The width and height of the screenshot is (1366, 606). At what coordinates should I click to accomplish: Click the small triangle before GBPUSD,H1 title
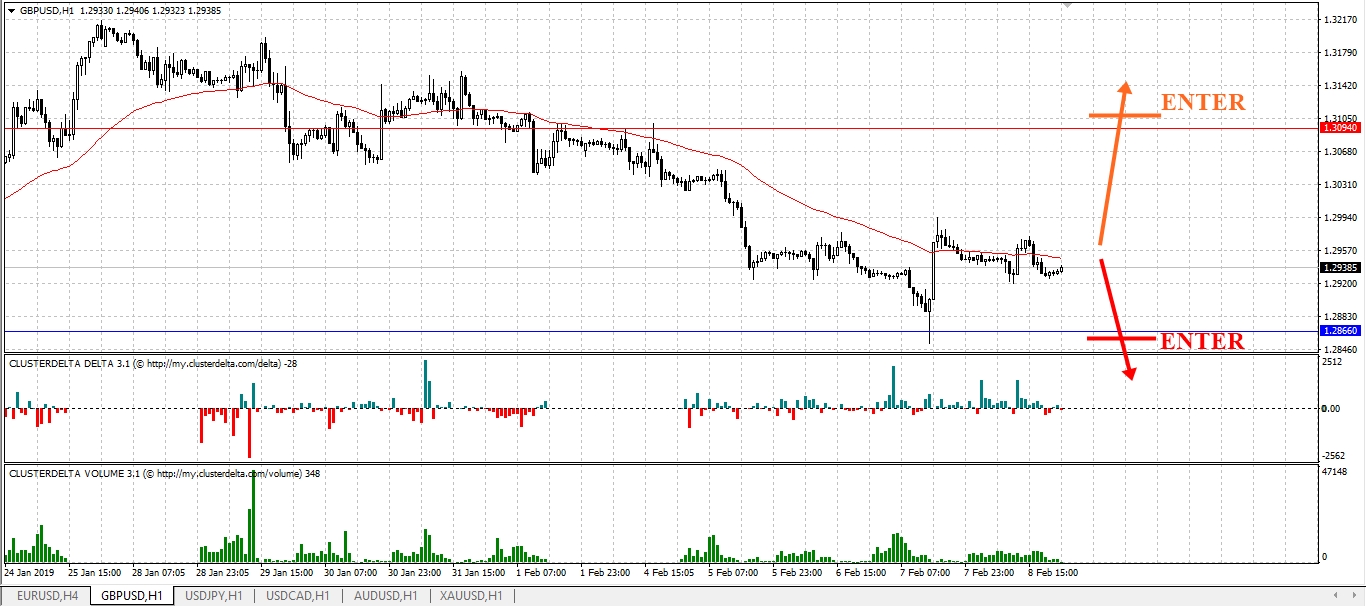[10, 9]
